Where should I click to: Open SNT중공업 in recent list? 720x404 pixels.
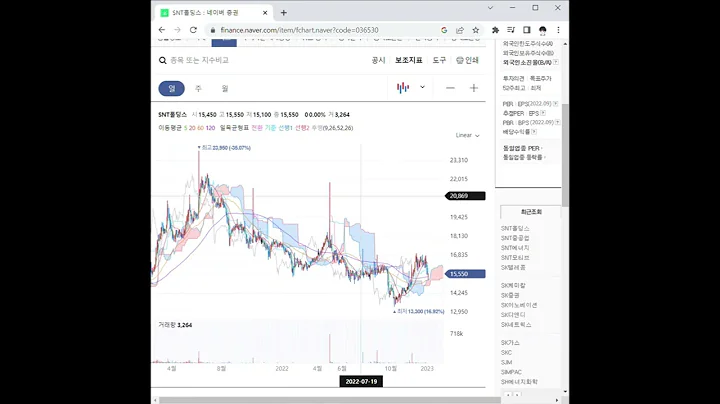pos(515,238)
